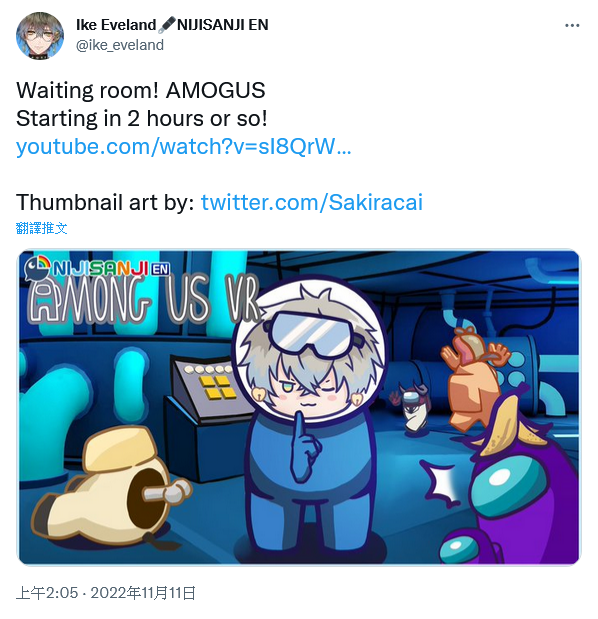Click the small horned crewmate in background

click(412, 409)
